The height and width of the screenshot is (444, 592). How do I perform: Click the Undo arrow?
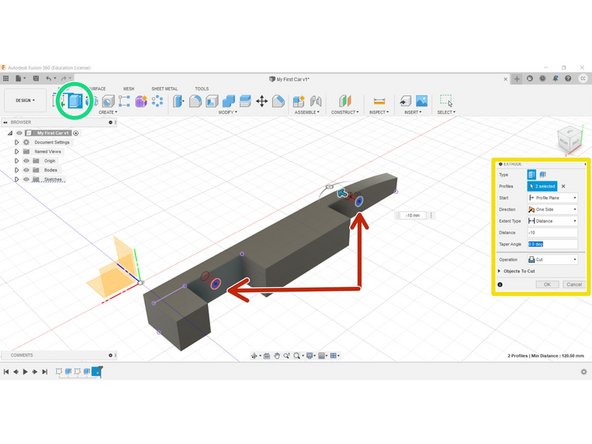[48, 79]
